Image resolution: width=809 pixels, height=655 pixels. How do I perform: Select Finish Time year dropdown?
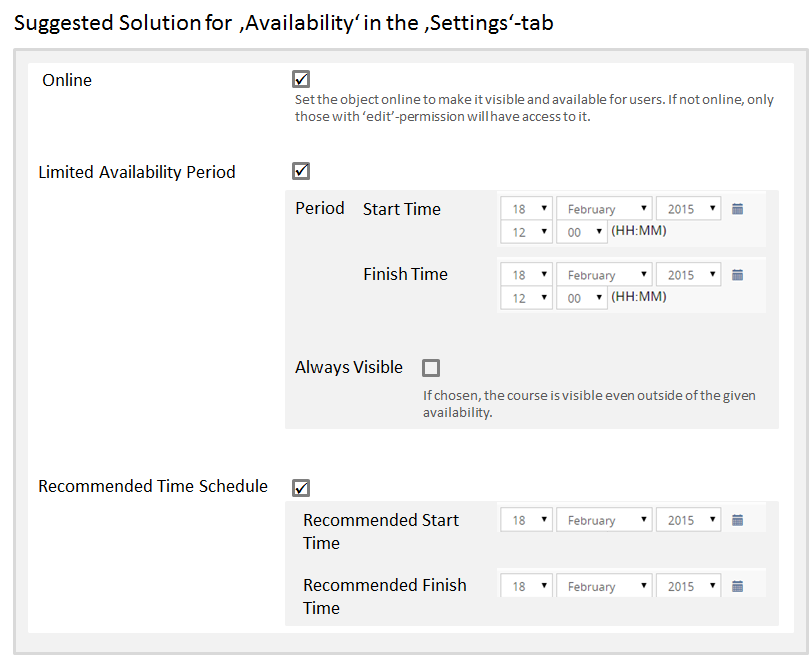(x=688, y=275)
